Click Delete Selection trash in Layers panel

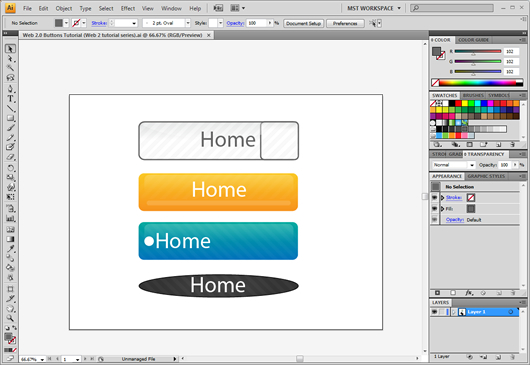pyautogui.click(x=513, y=357)
